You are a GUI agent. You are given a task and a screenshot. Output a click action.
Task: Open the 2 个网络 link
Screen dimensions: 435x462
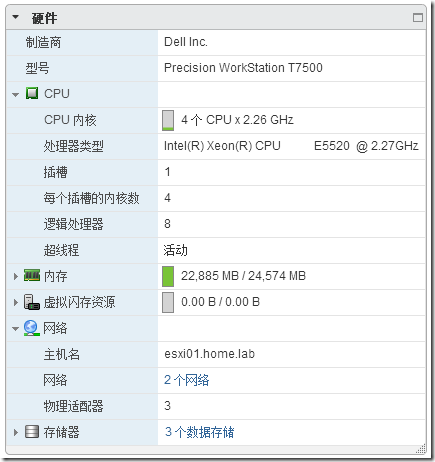[x=187, y=380]
